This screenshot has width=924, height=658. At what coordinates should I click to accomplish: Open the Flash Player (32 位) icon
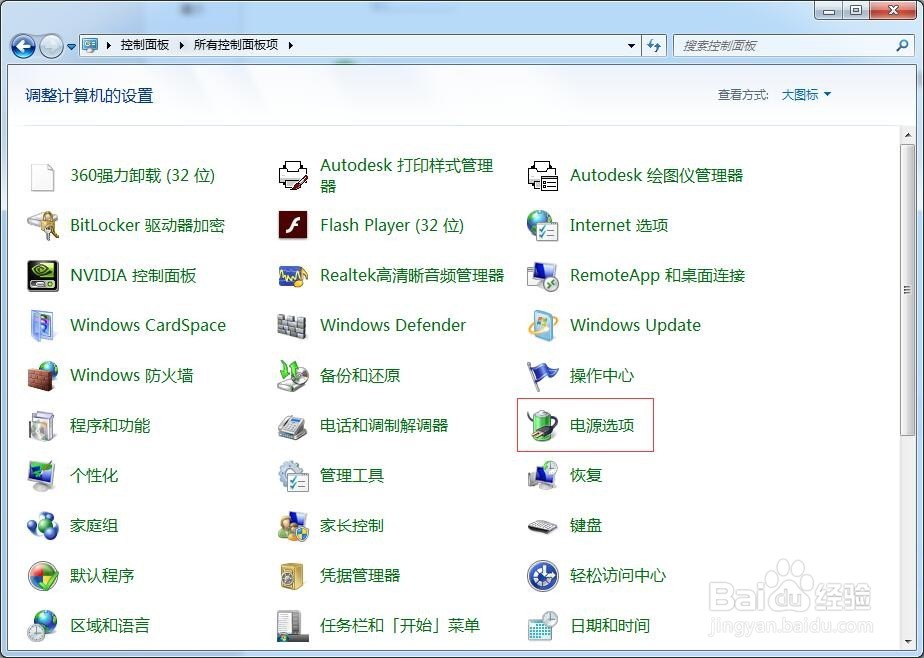coord(293,225)
